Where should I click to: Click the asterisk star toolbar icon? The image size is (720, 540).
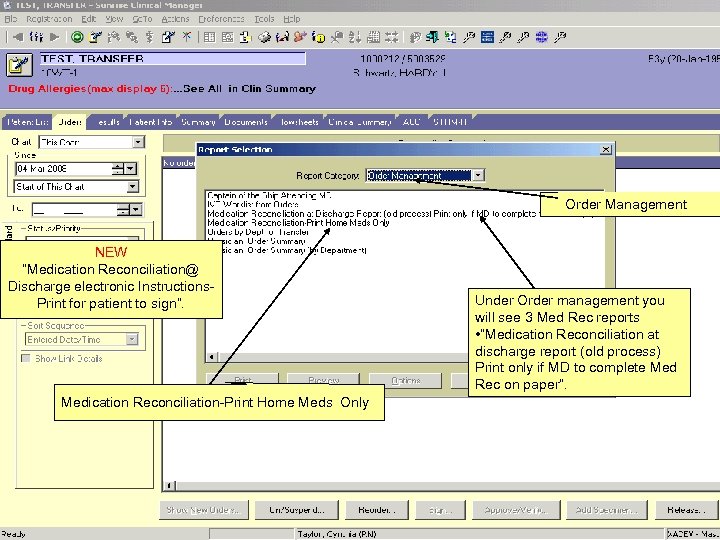[186, 37]
